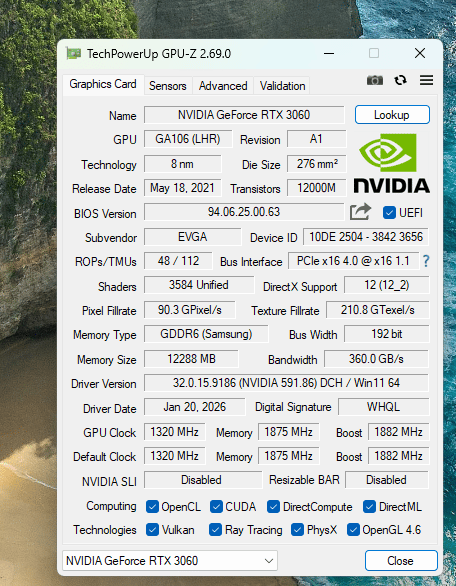Click the Bus Width value 192 bit
This screenshot has width=456, height=586.
click(386, 334)
